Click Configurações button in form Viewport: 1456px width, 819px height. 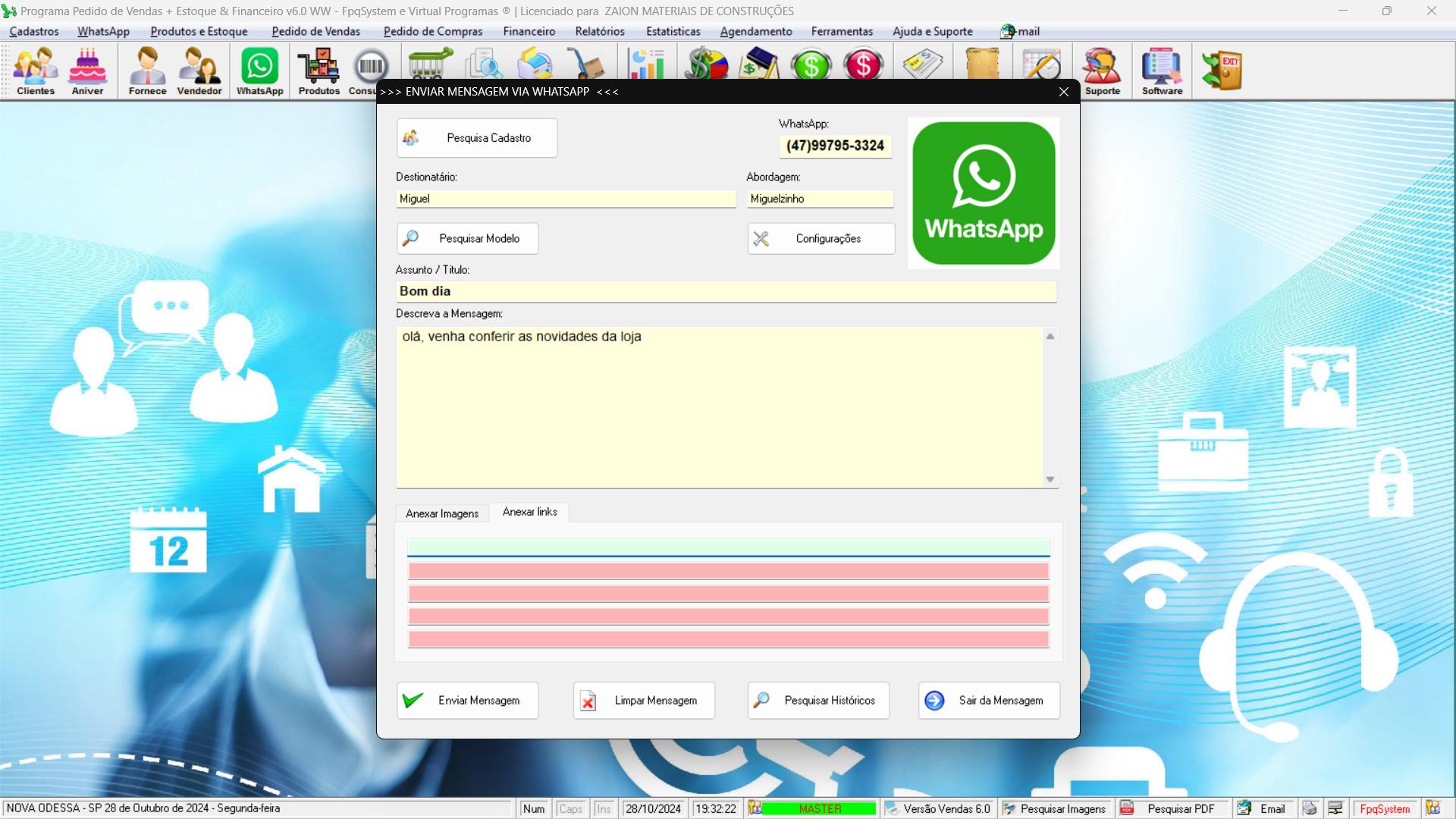pyautogui.click(x=821, y=238)
